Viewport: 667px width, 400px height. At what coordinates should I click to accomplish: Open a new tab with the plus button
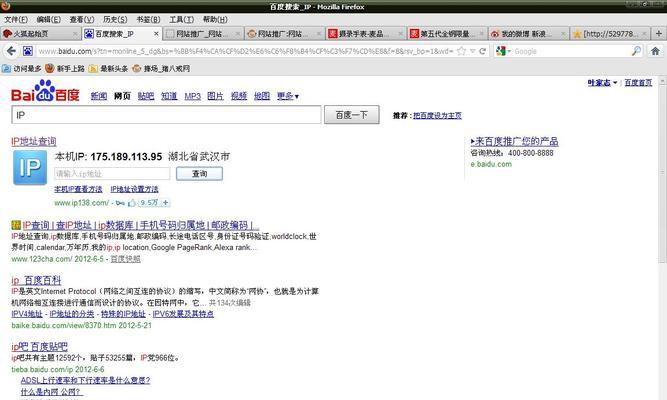tap(658, 34)
